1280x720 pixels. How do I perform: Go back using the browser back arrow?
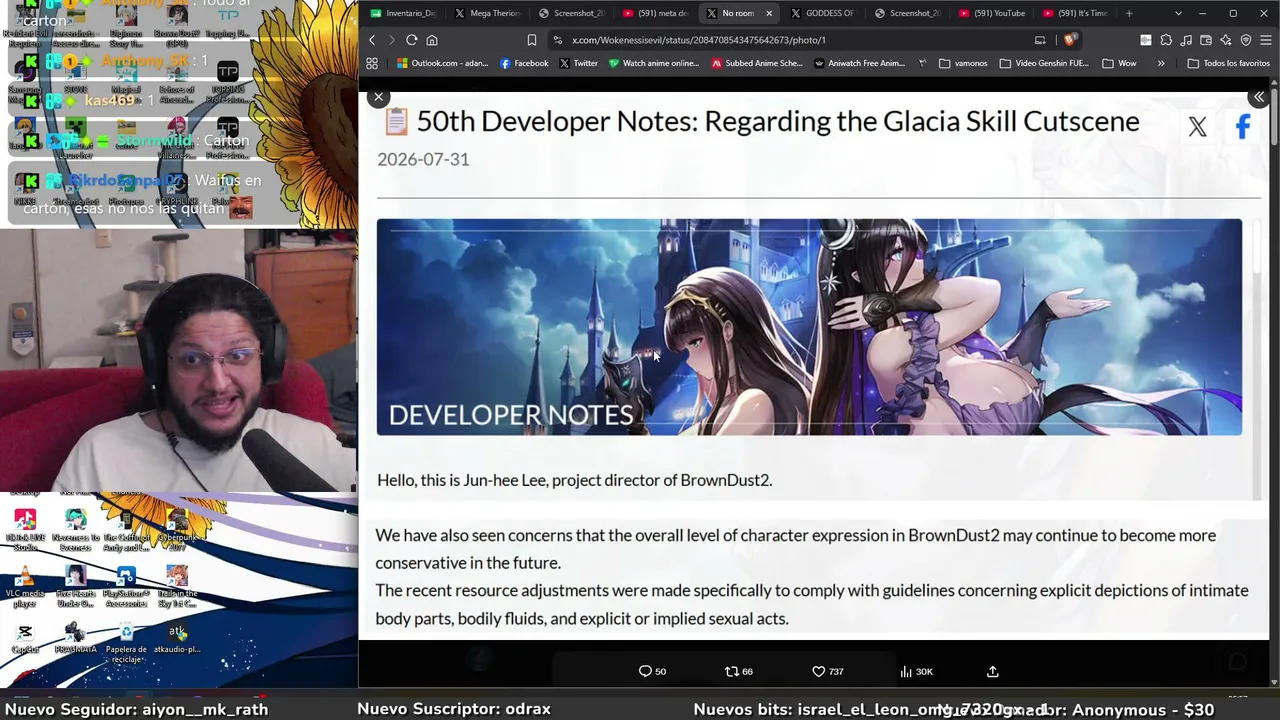[372, 40]
